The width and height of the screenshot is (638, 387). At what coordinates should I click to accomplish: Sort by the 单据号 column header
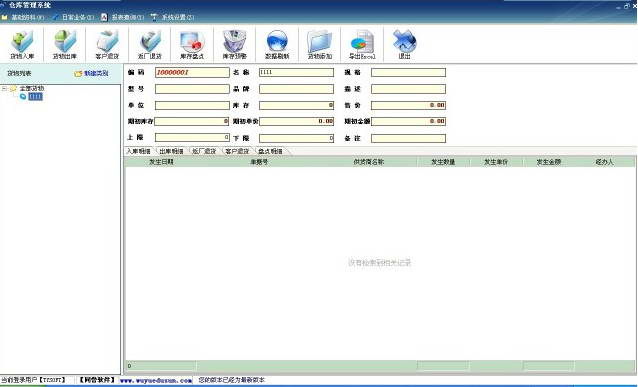(x=258, y=162)
